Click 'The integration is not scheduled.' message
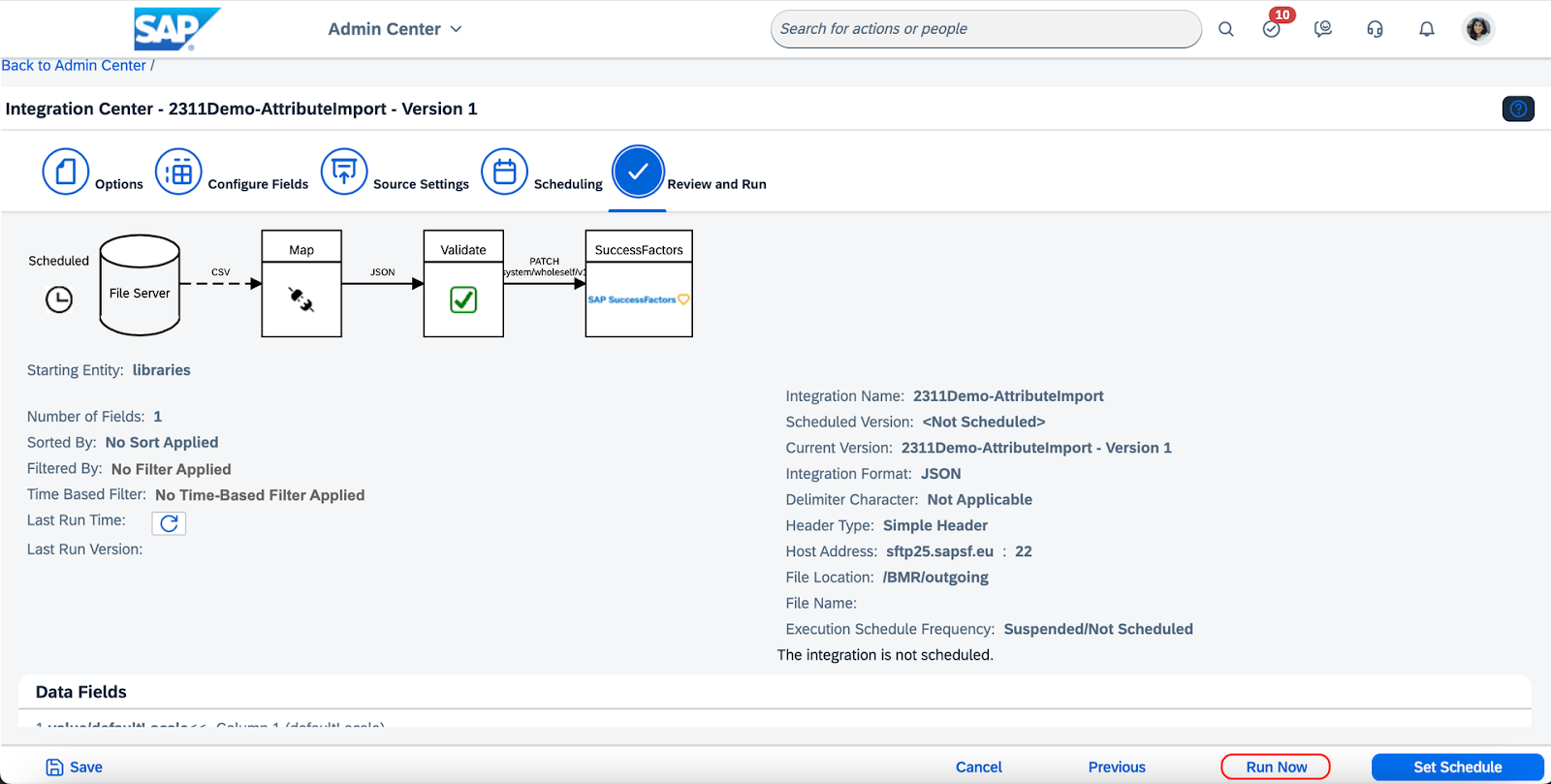The height and width of the screenshot is (784, 1551). 885,655
